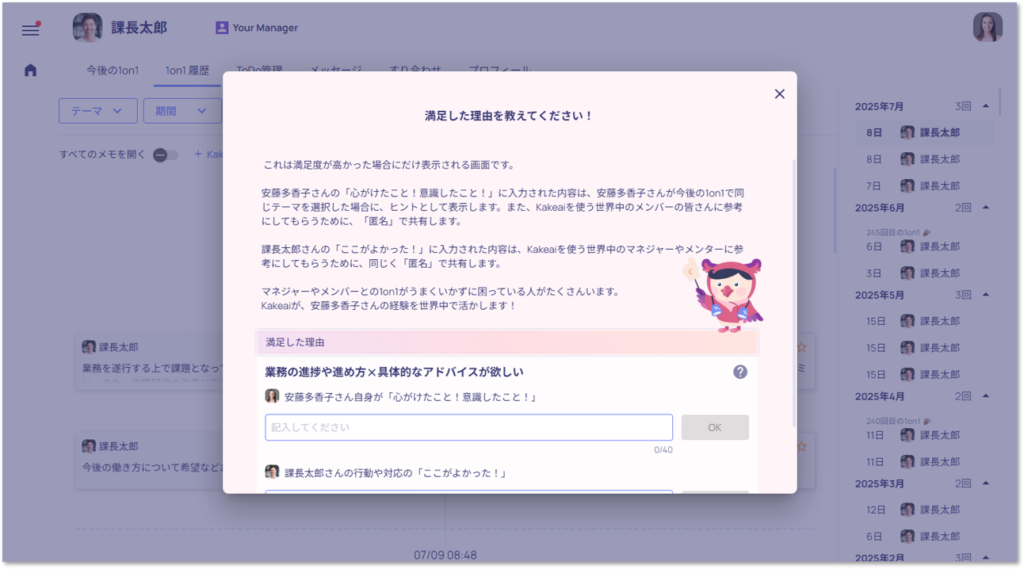The width and height of the screenshot is (1024, 569).
Task: Focus the 心がけたこと text input field
Action: click(x=468, y=427)
